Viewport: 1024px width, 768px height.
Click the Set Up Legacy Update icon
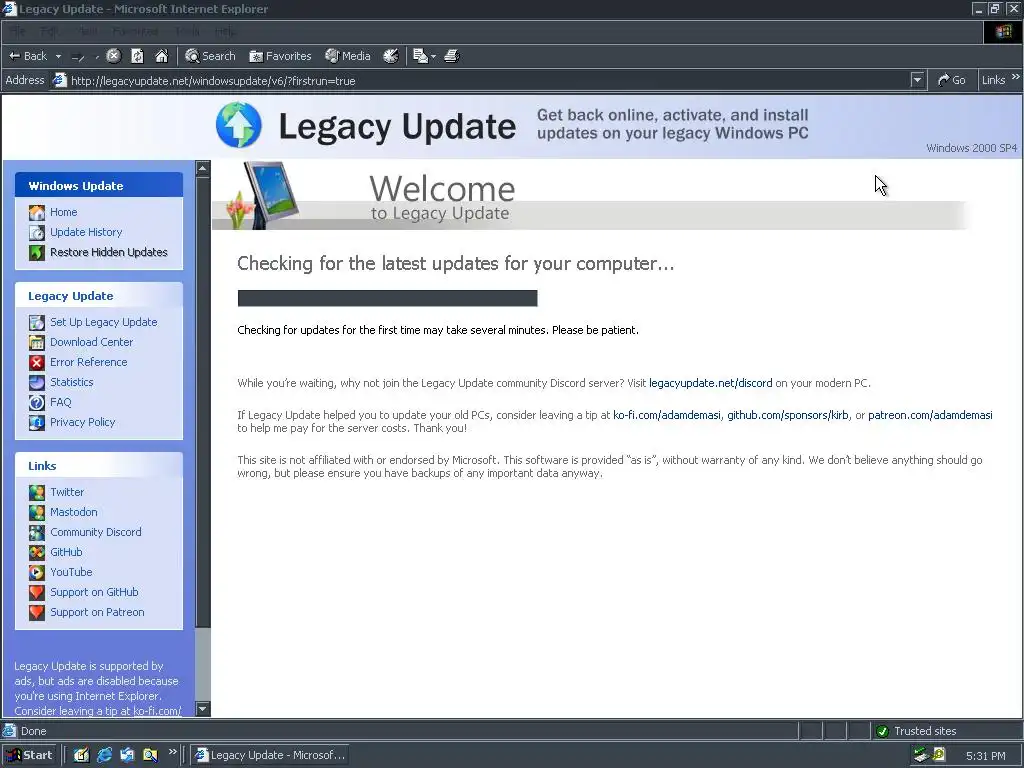click(37, 322)
